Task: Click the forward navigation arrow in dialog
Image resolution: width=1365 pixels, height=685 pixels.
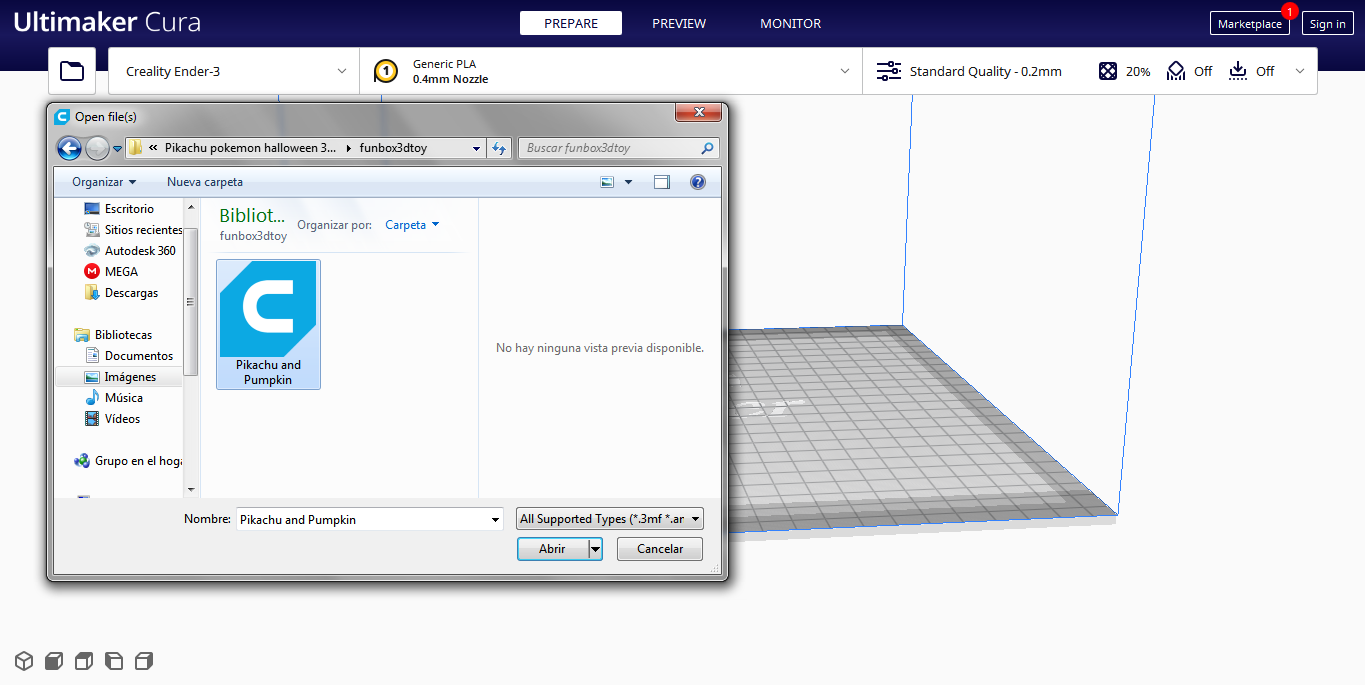Action: click(x=97, y=148)
